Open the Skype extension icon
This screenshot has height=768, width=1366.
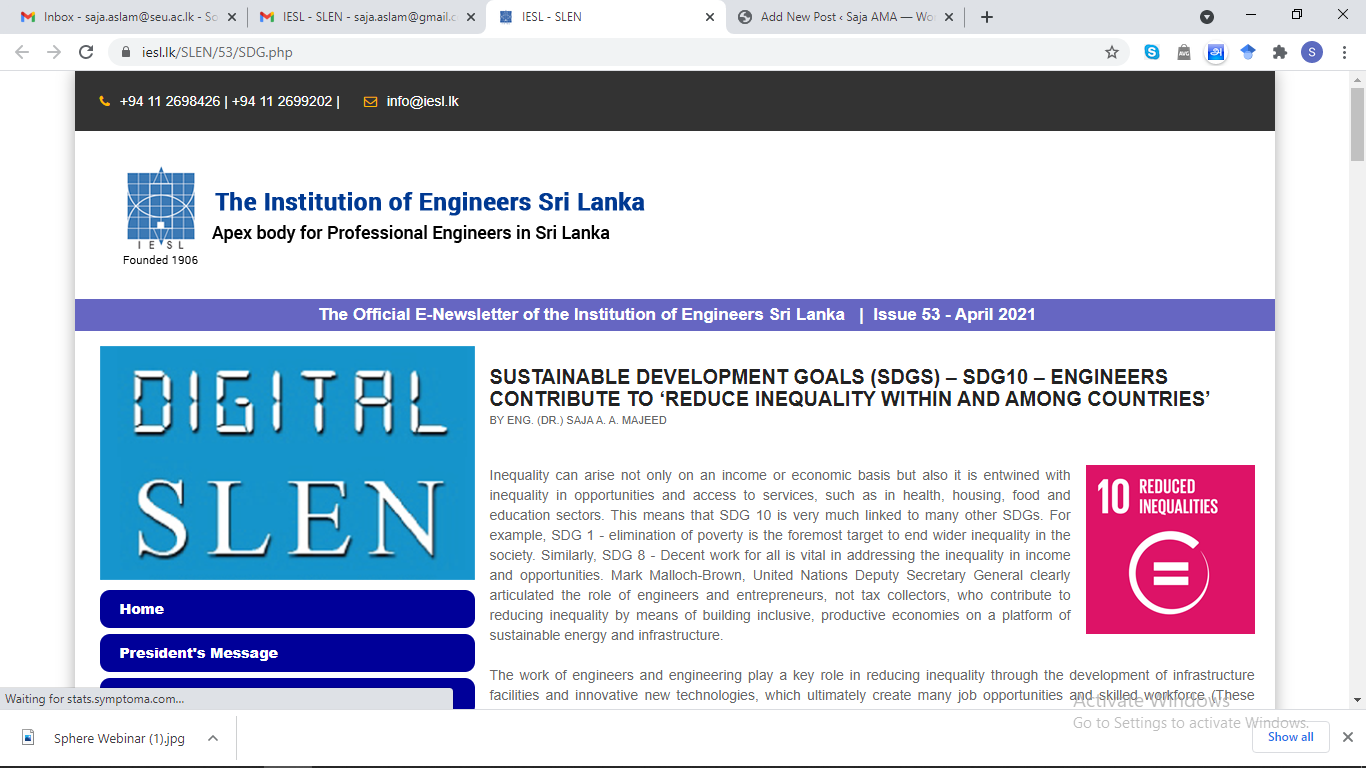[1152, 52]
